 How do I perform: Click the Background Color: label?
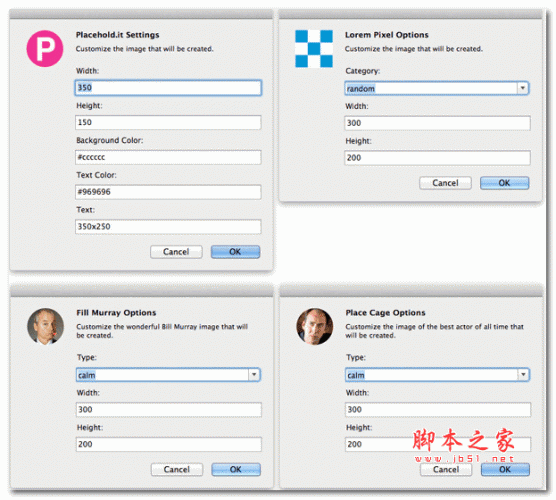(110, 140)
